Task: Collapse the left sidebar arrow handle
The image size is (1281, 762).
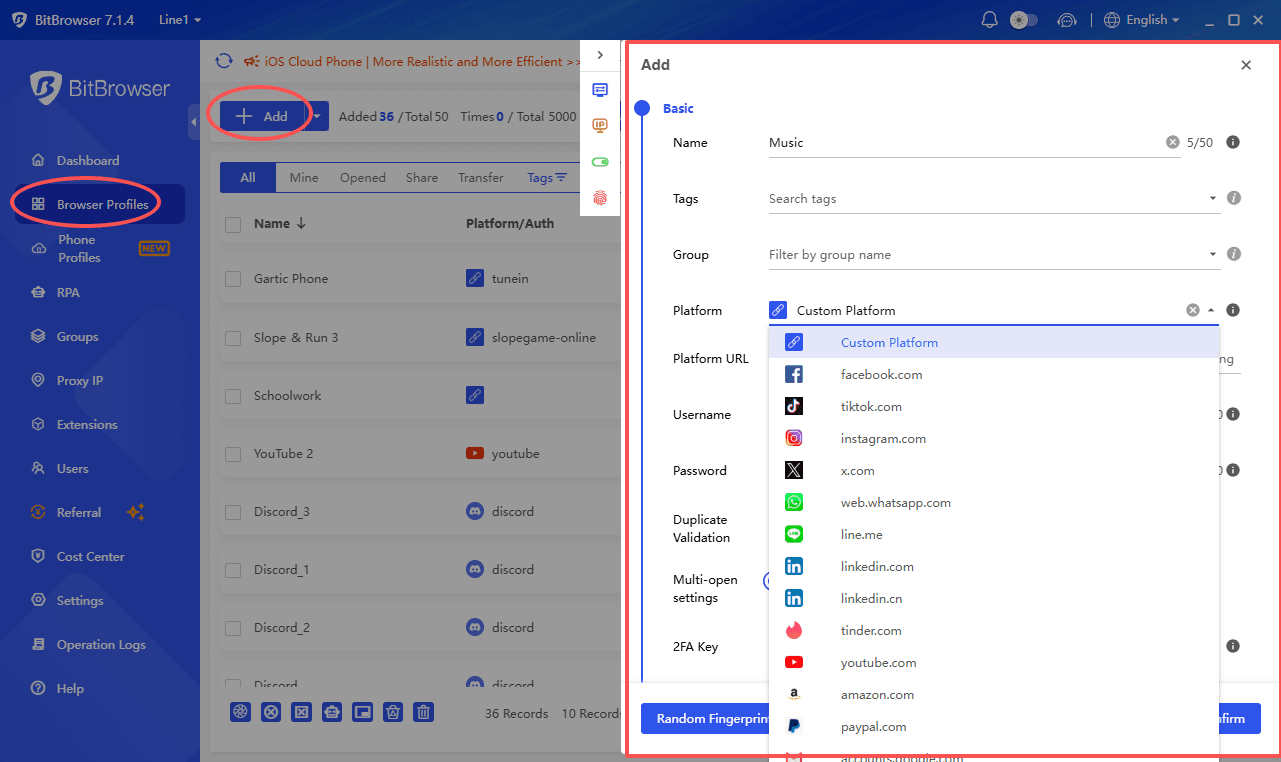Action: coord(193,121)
